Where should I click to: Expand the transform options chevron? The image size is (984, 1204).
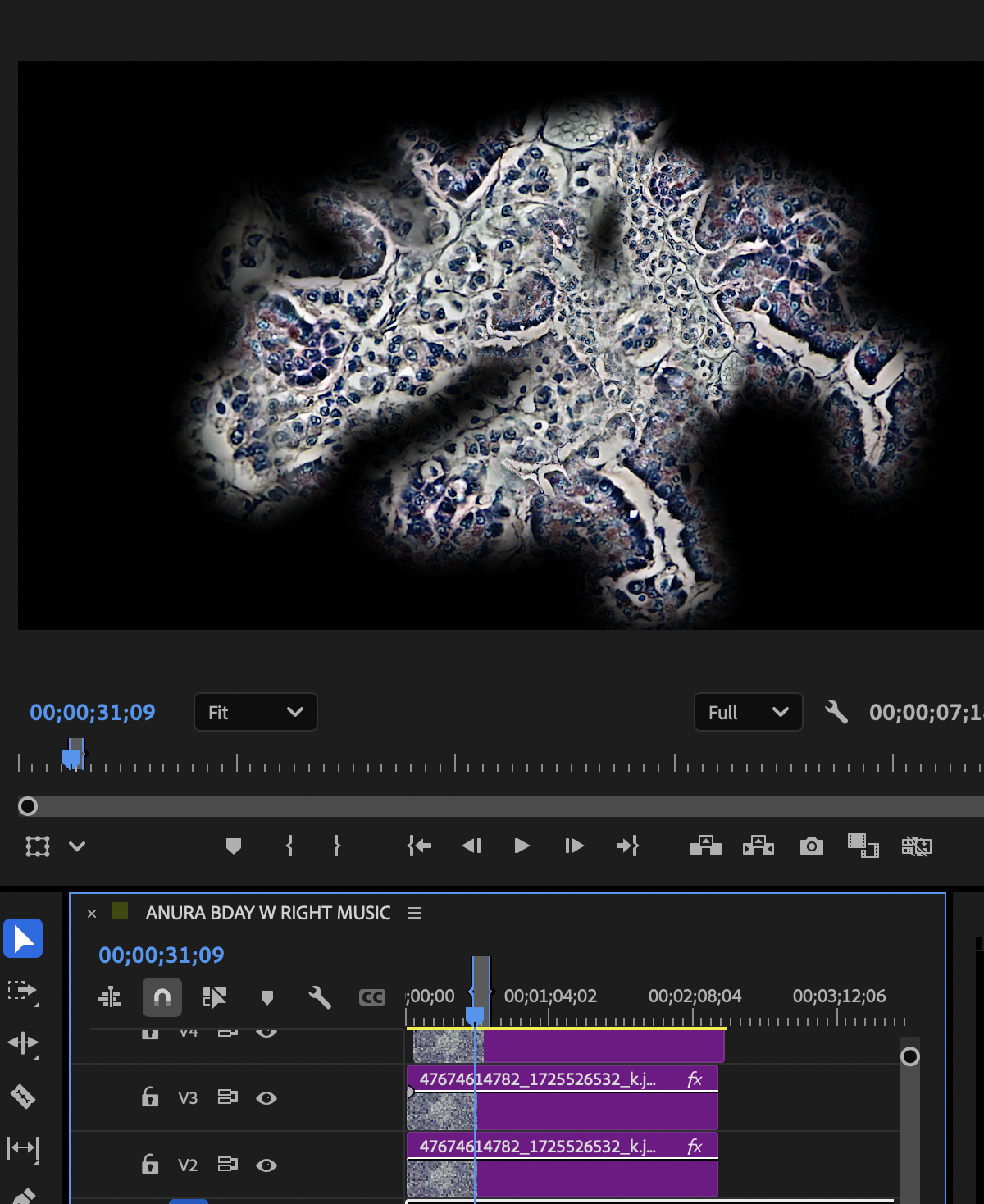77,846
